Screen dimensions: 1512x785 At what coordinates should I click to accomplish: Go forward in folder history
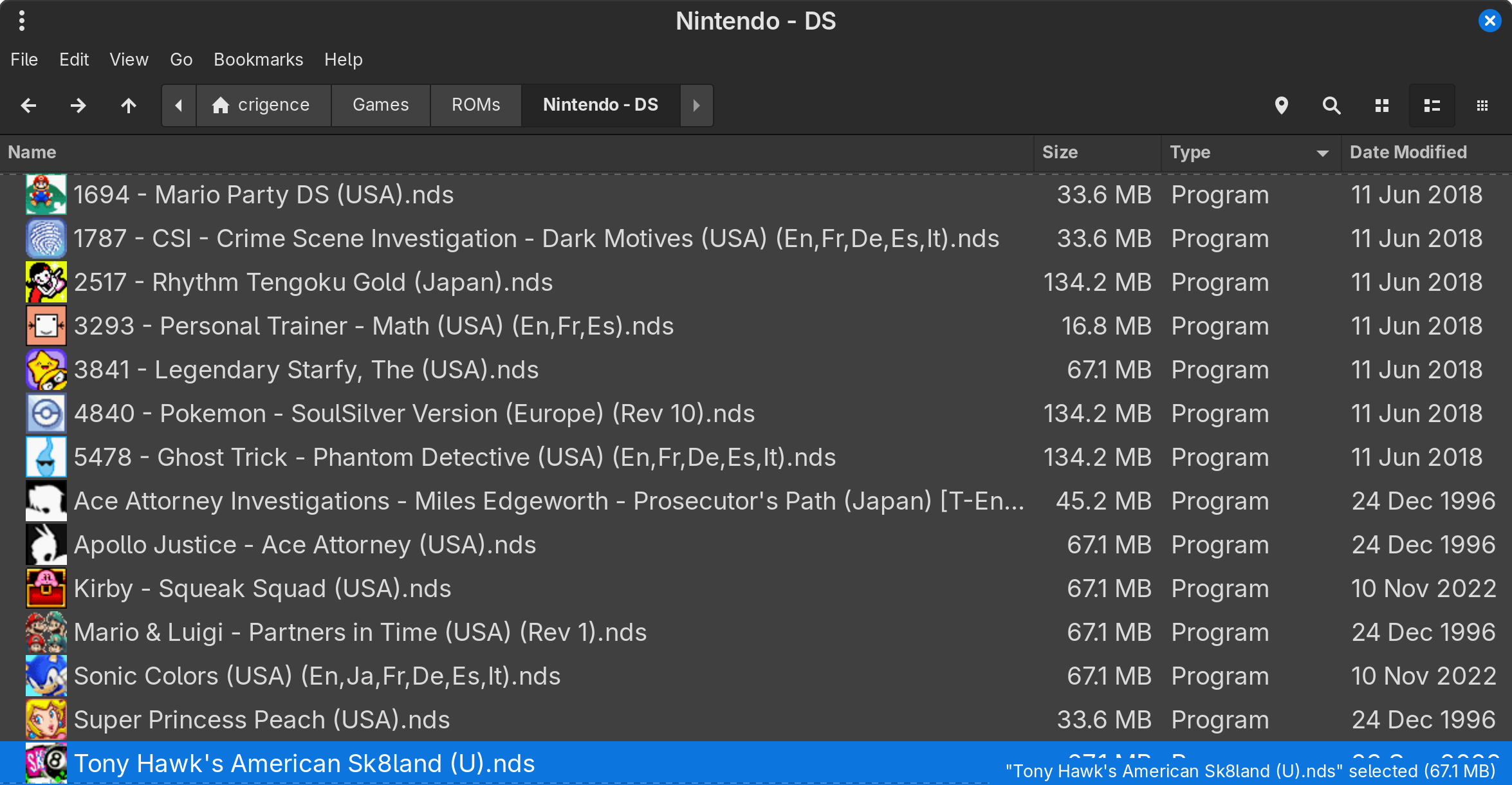[x=78, y=106]
